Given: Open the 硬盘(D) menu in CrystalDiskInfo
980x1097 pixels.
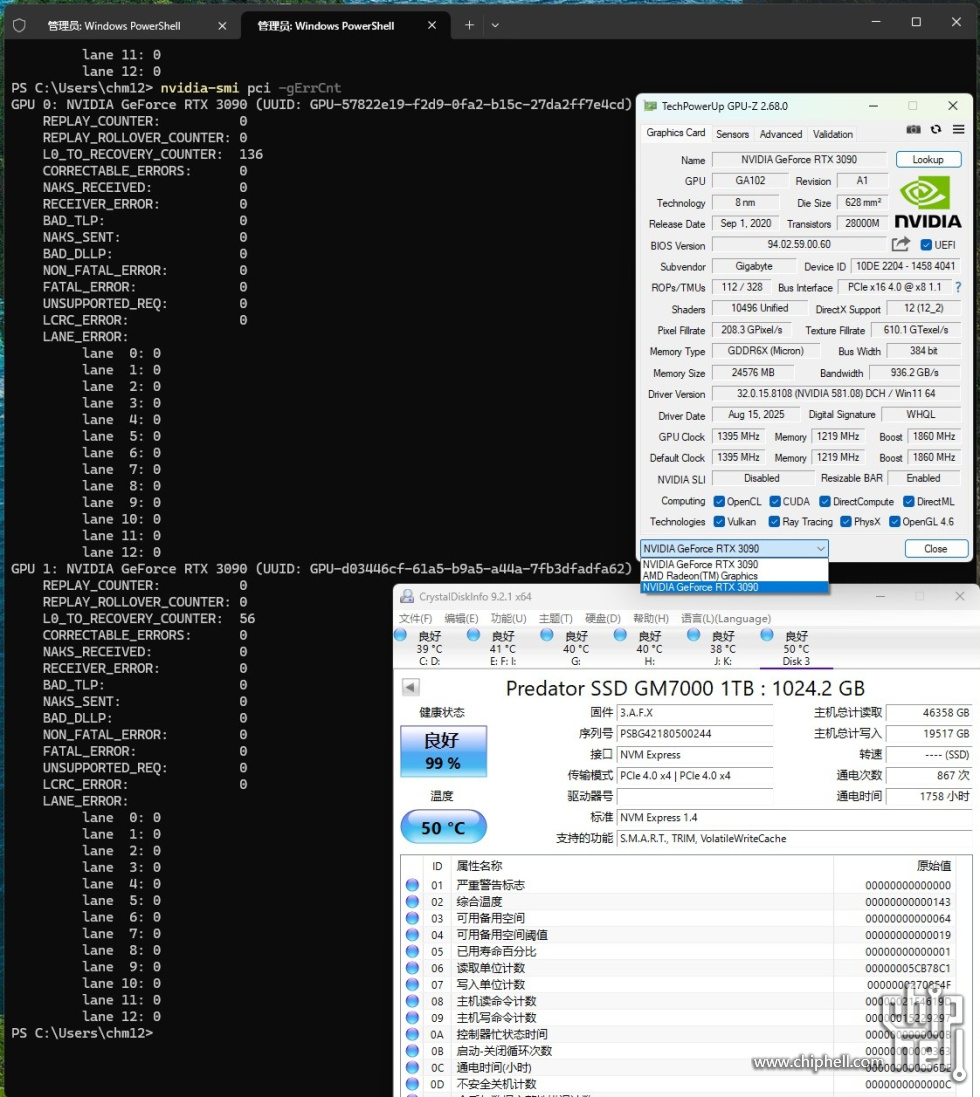Looking at the screenshot, I should [603, 618].
